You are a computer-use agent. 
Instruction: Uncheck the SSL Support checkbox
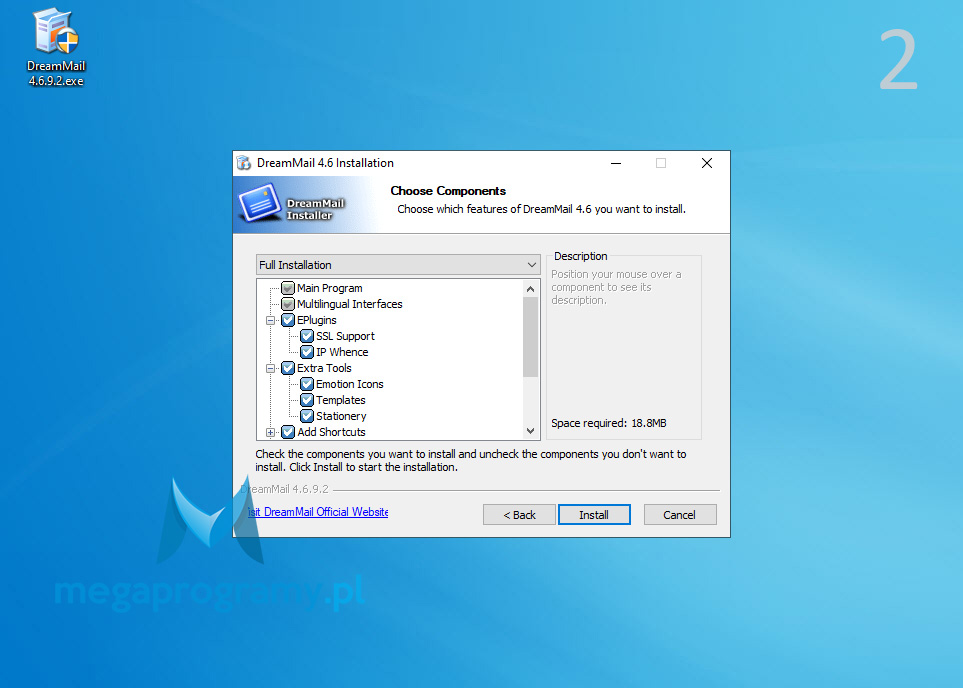307,336
